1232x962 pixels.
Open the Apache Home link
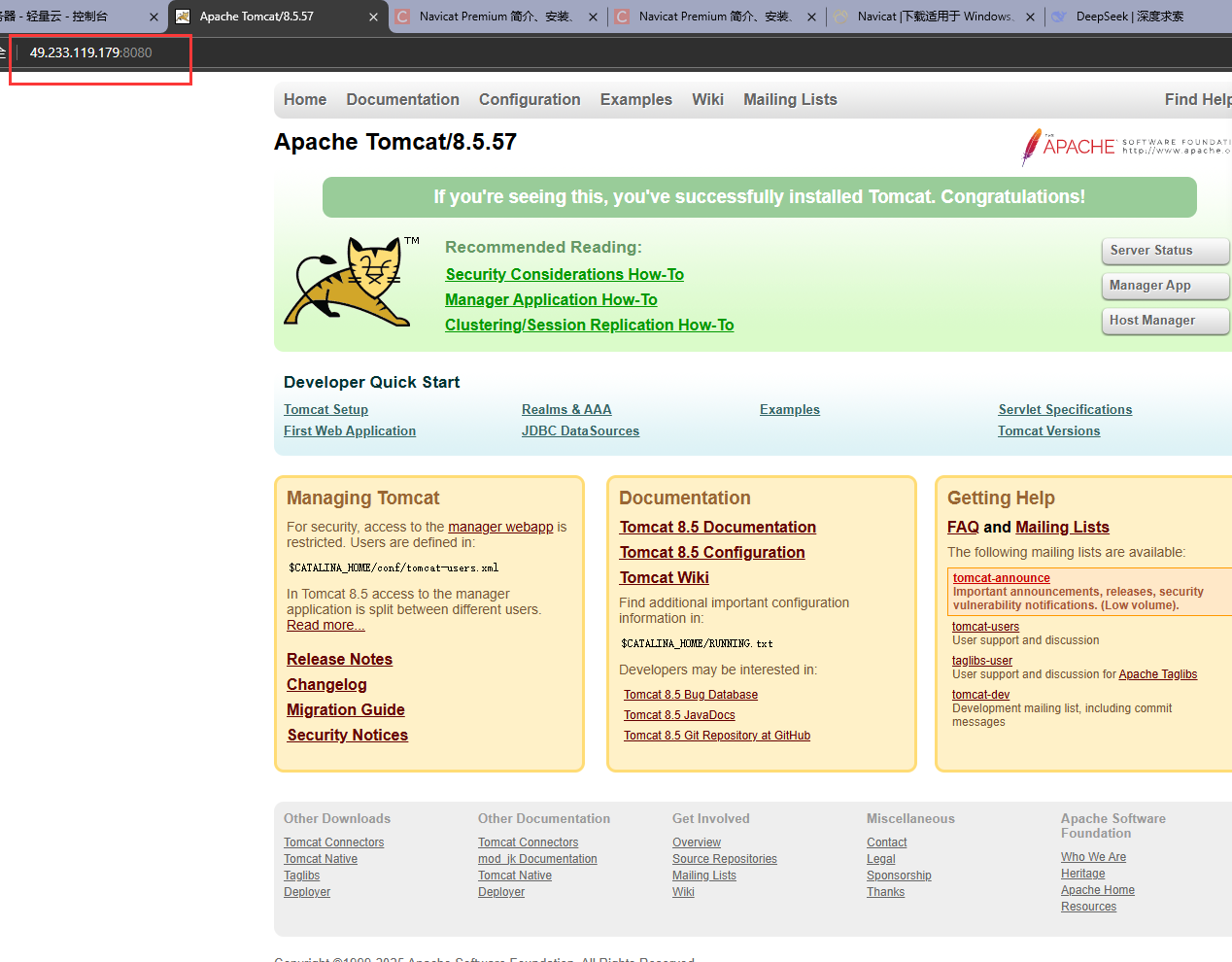click(1098, 890)
